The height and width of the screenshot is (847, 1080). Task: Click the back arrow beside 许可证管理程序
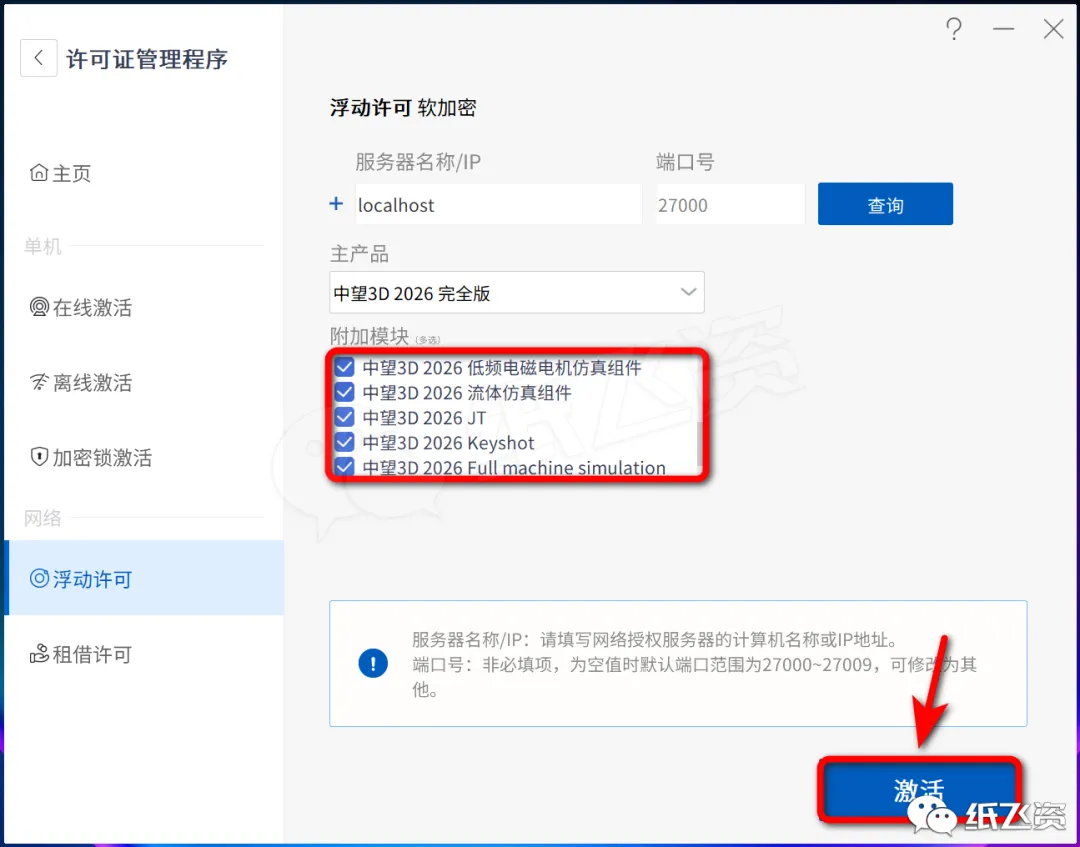(x=39, y=59)
